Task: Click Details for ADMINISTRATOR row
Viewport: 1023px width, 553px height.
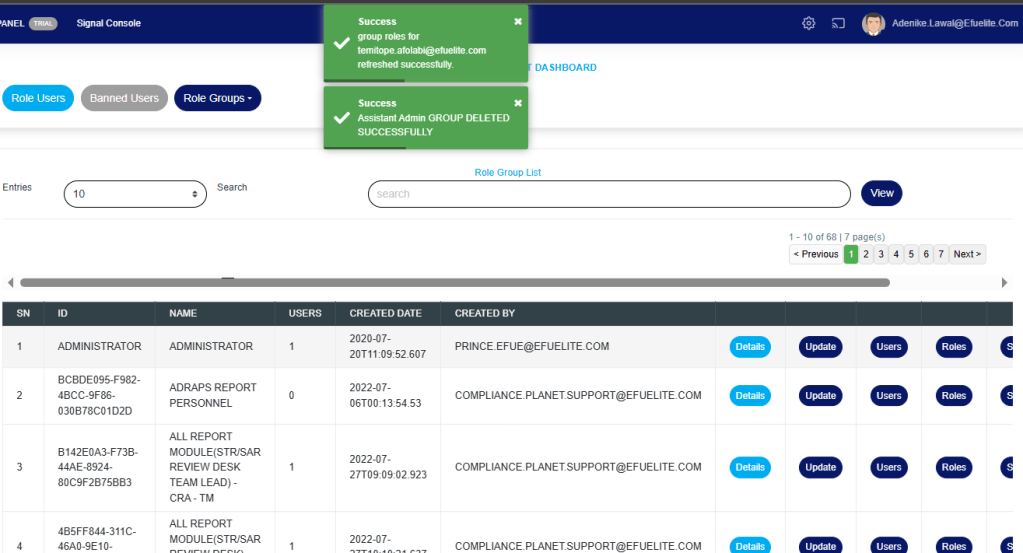Action: pyautogui.click(x=750, y=347)
